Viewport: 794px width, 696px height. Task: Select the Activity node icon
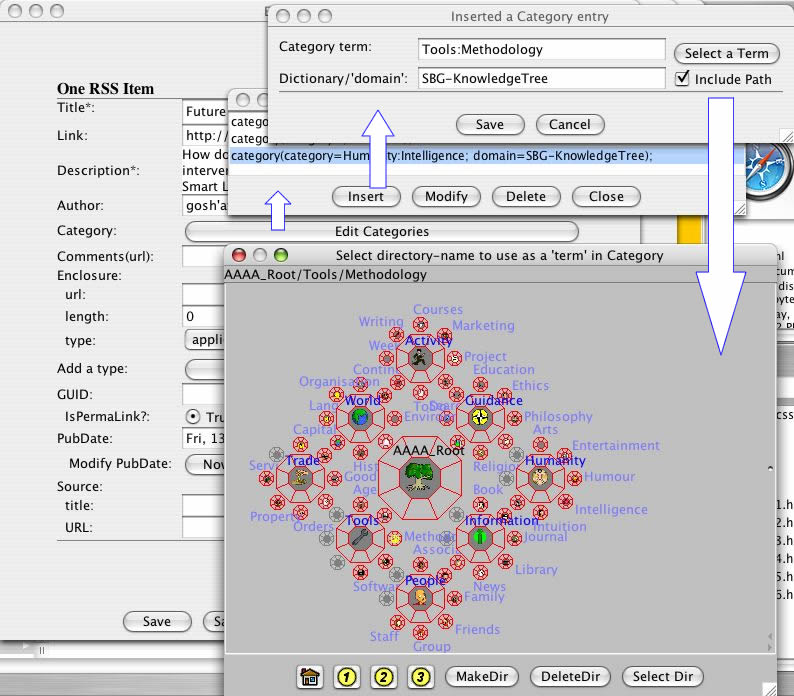421,357
